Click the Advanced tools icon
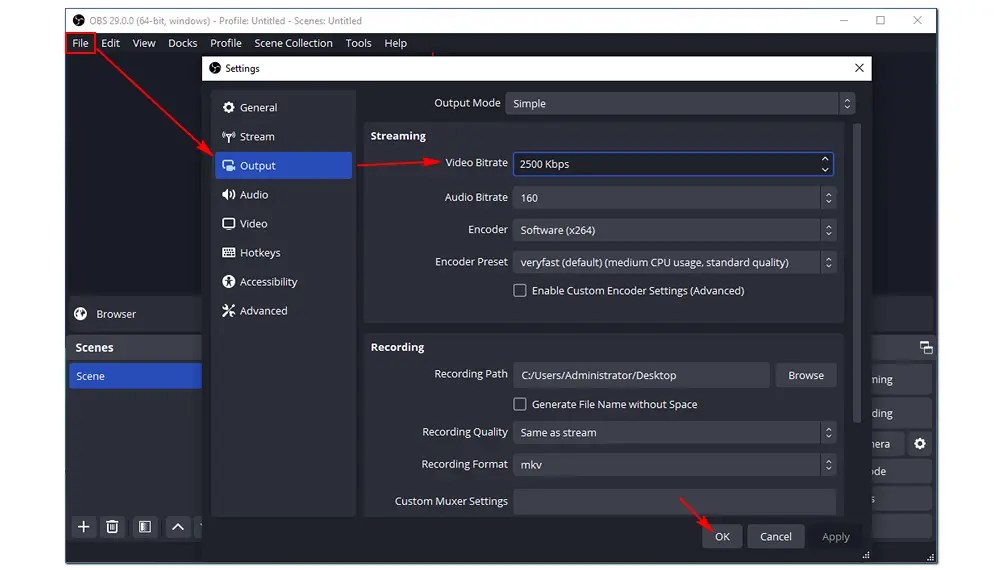This screenshot has height=570, width=1000. [228, 311]
